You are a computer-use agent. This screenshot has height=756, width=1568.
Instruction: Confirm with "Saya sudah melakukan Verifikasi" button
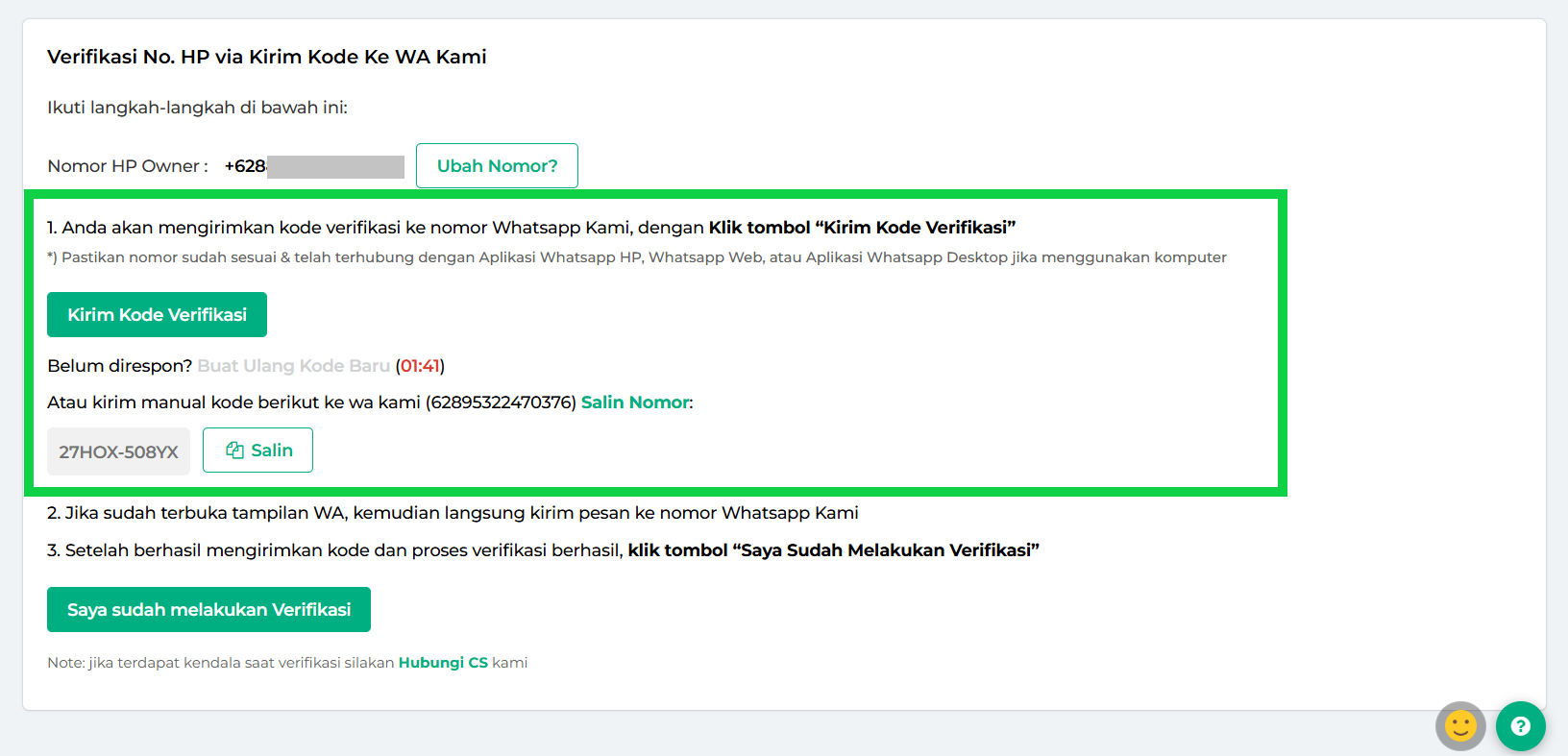(x=208, y=610)
